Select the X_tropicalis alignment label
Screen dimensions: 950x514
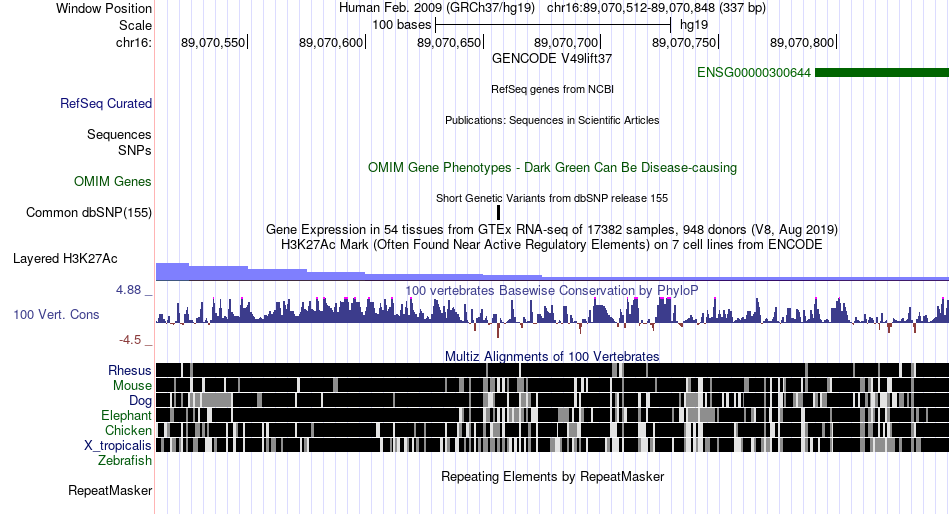click(x=118, y=446)
